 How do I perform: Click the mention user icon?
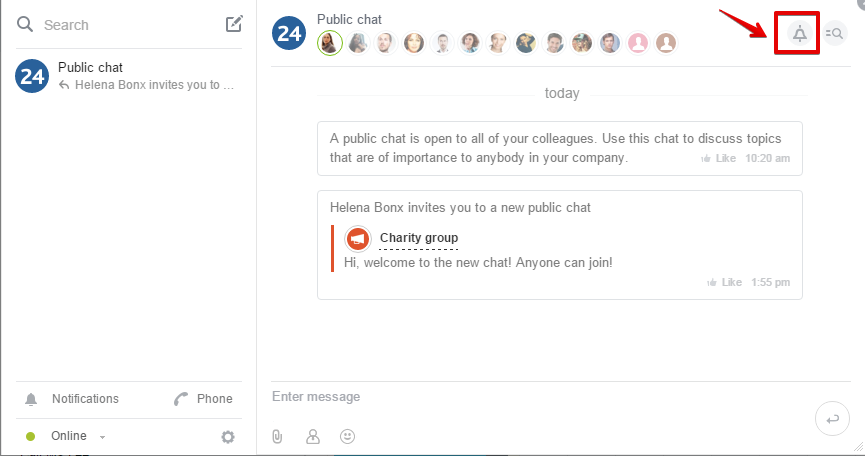click(313, 436)
